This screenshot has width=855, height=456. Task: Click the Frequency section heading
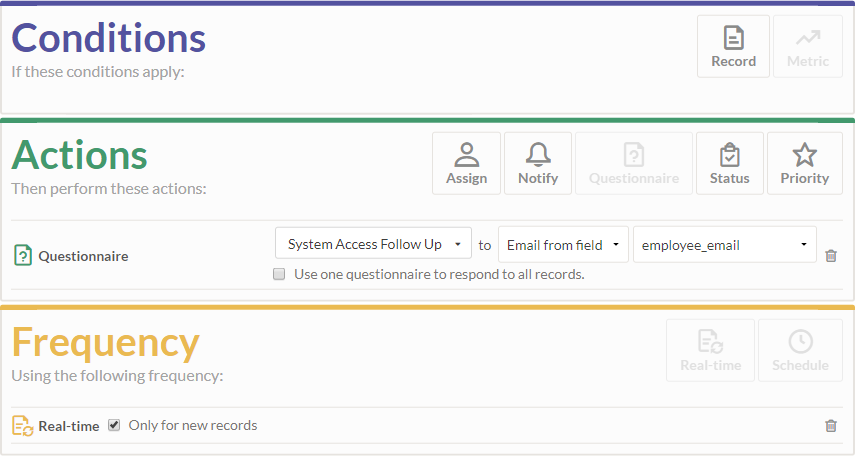[x=105, y=342]
